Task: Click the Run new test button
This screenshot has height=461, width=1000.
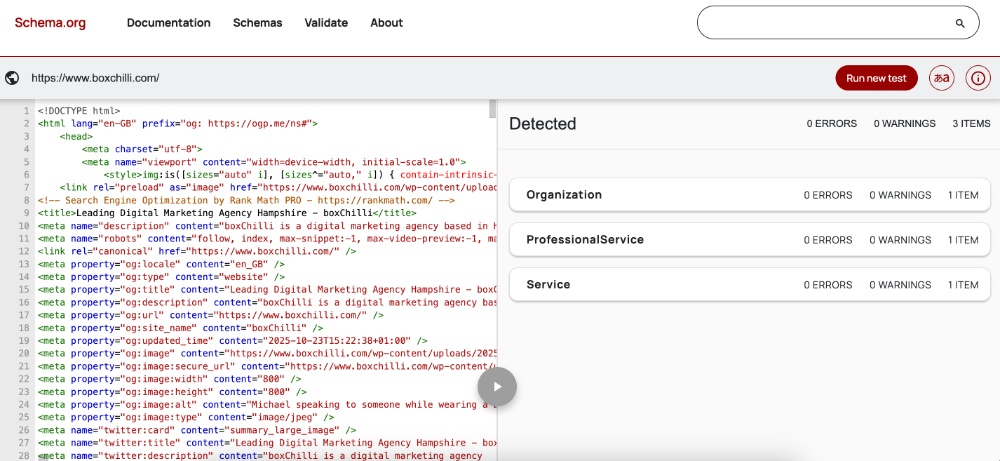Action: tap(876, 78)
